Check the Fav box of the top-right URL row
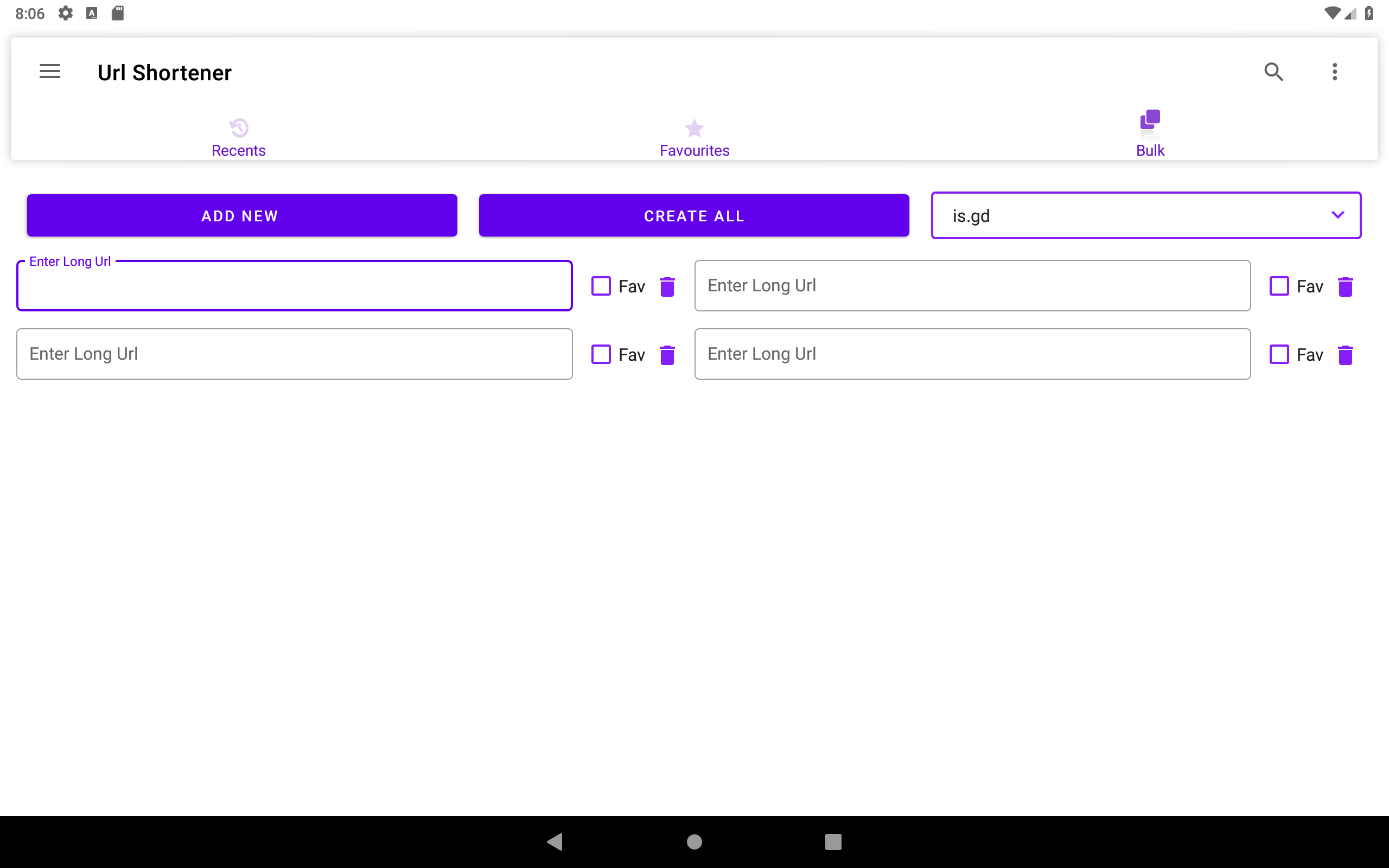The height and width of the screenshot is (868, 1389). [1279, 286]
